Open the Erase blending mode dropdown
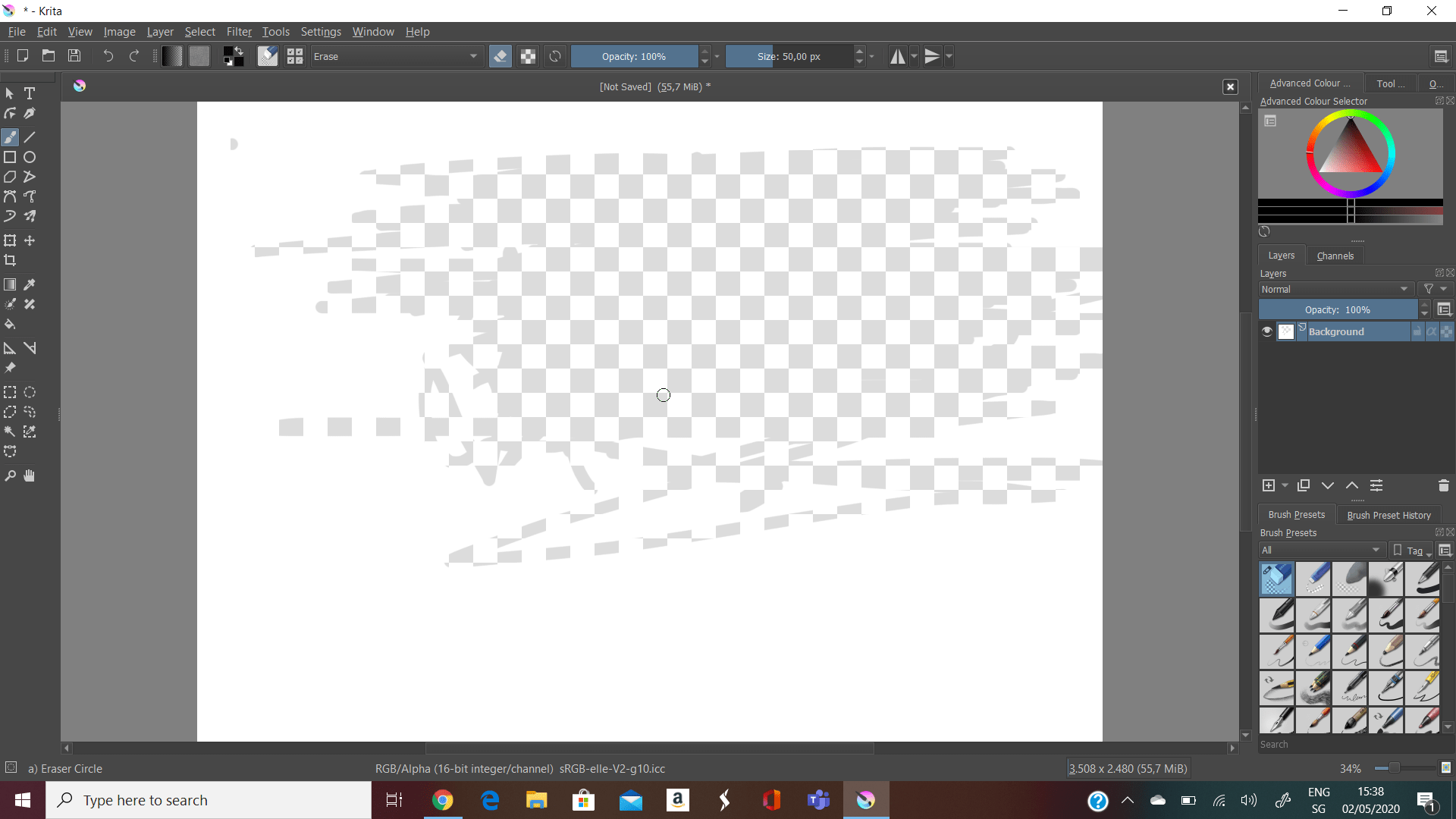1456x819 pixels. [x=397, y=56]
